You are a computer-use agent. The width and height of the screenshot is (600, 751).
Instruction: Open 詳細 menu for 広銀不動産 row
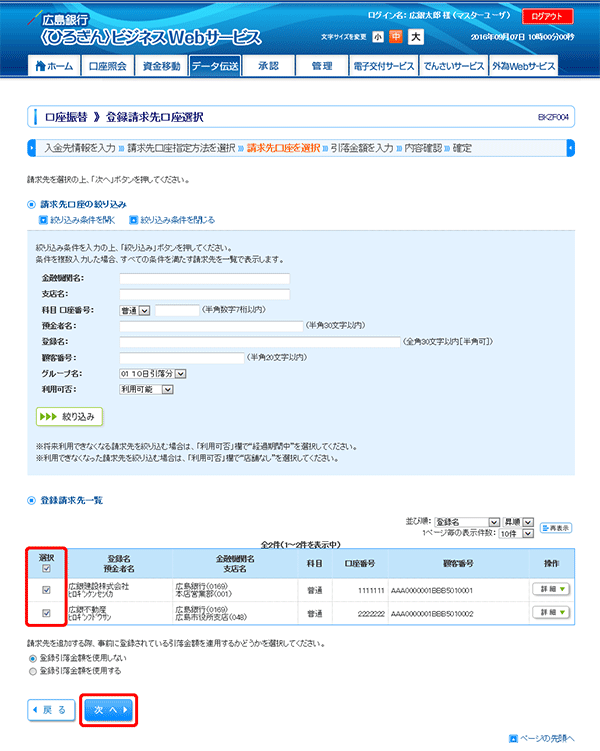pyautogui.click(x=551, y=612)
